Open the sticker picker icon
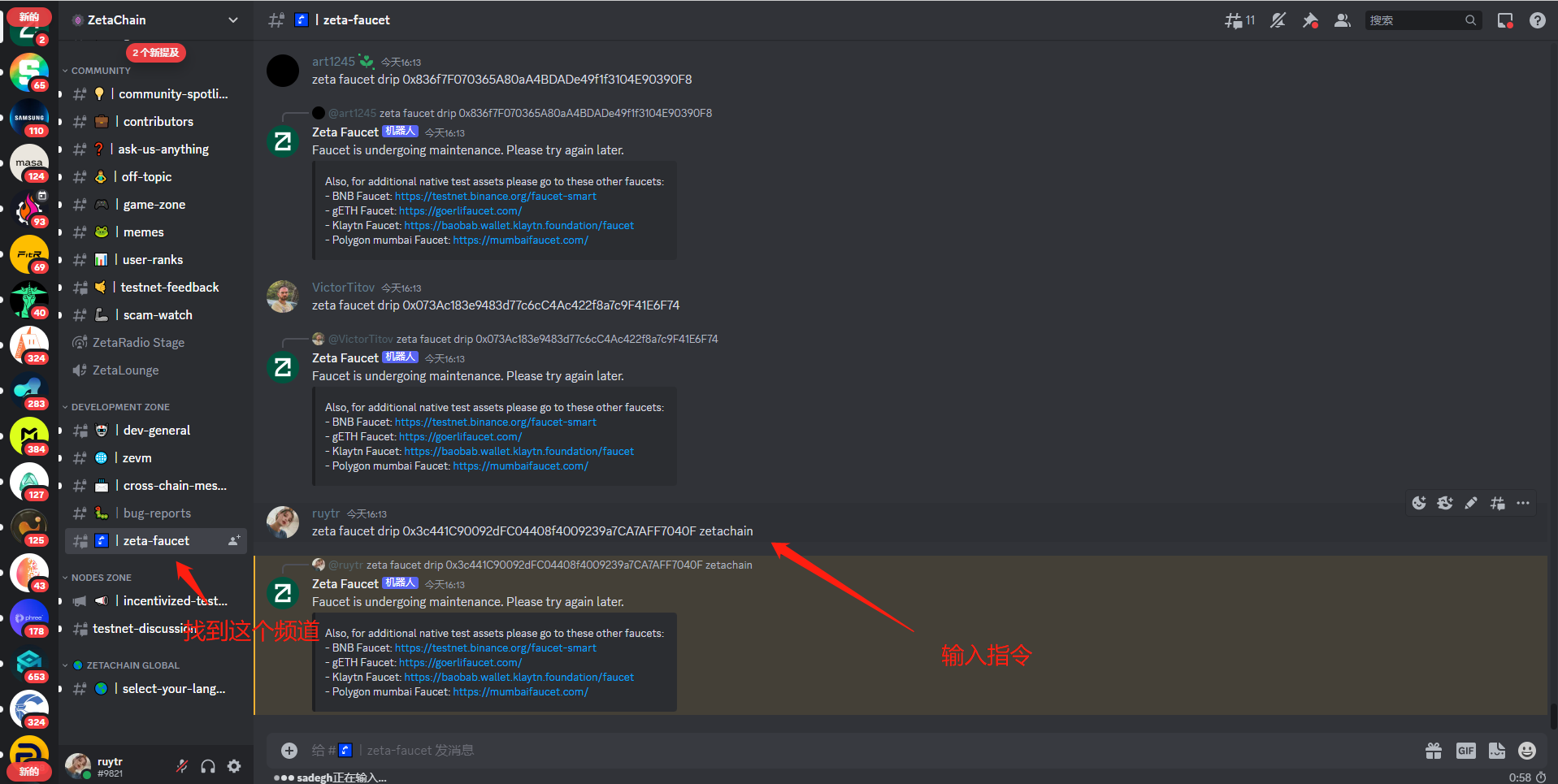 tap(1497, 751)
